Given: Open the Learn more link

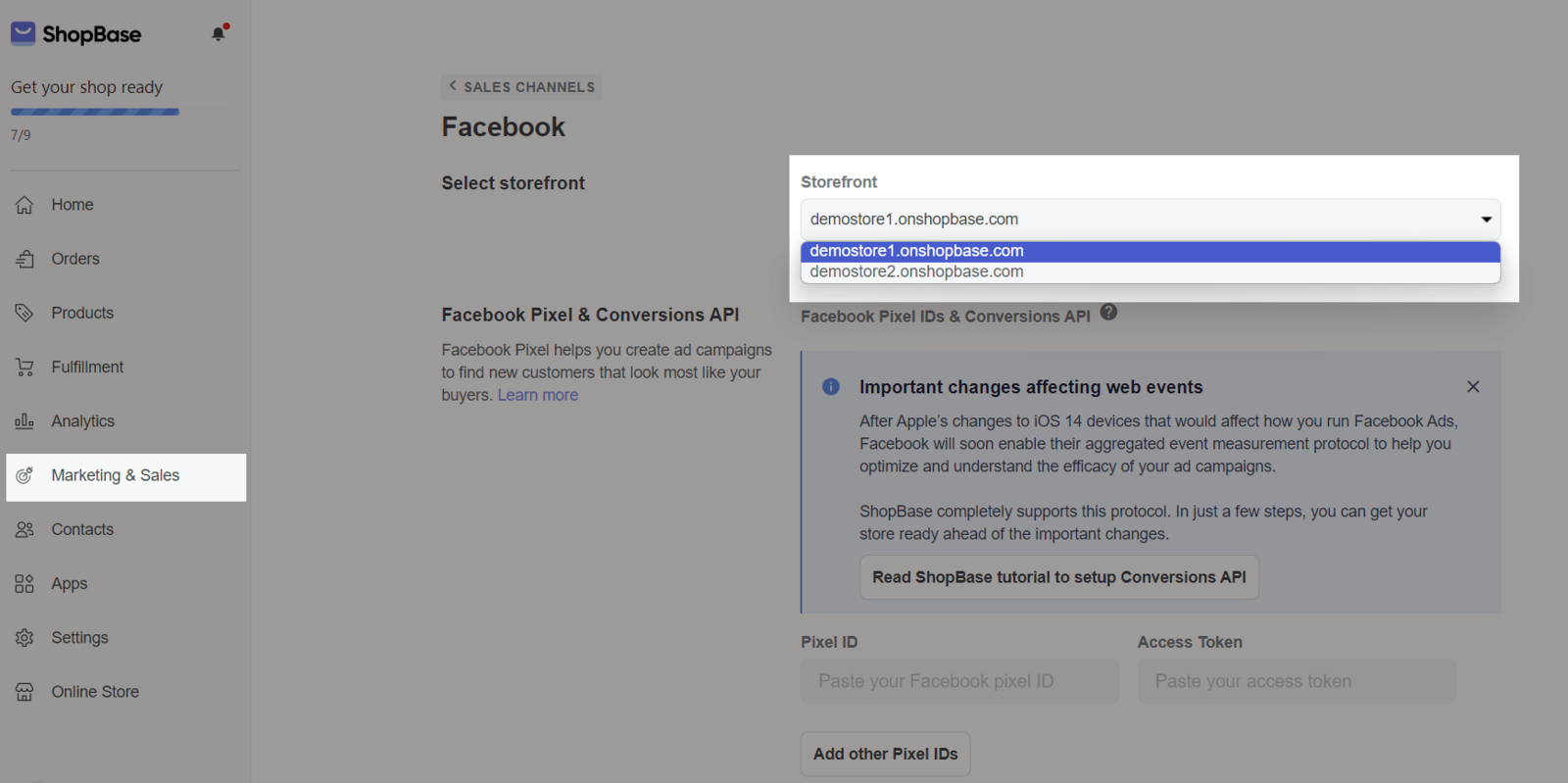Looking at the screenshot, I should tap(538, 395).
